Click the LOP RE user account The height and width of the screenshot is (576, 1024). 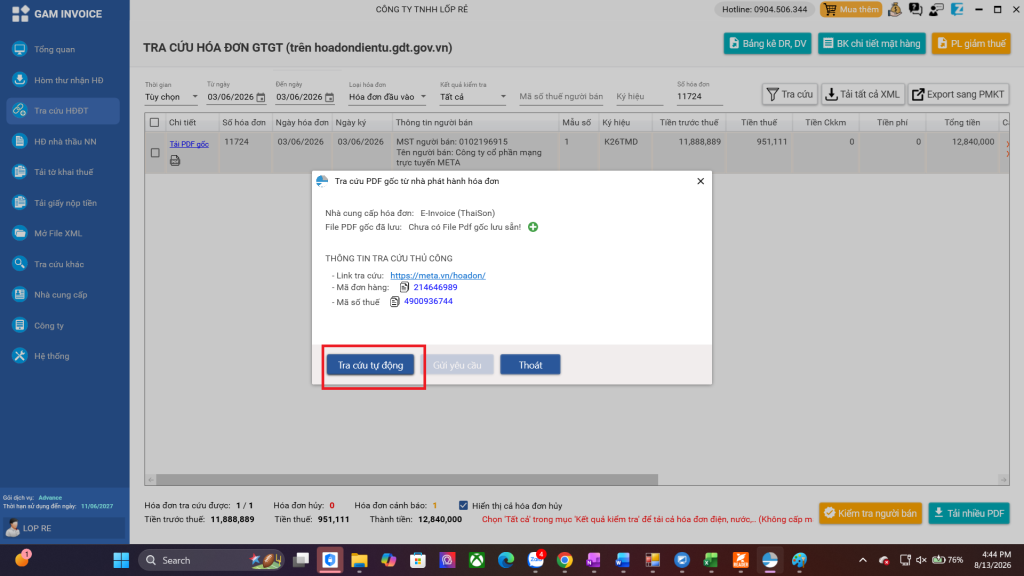[63, 528]
